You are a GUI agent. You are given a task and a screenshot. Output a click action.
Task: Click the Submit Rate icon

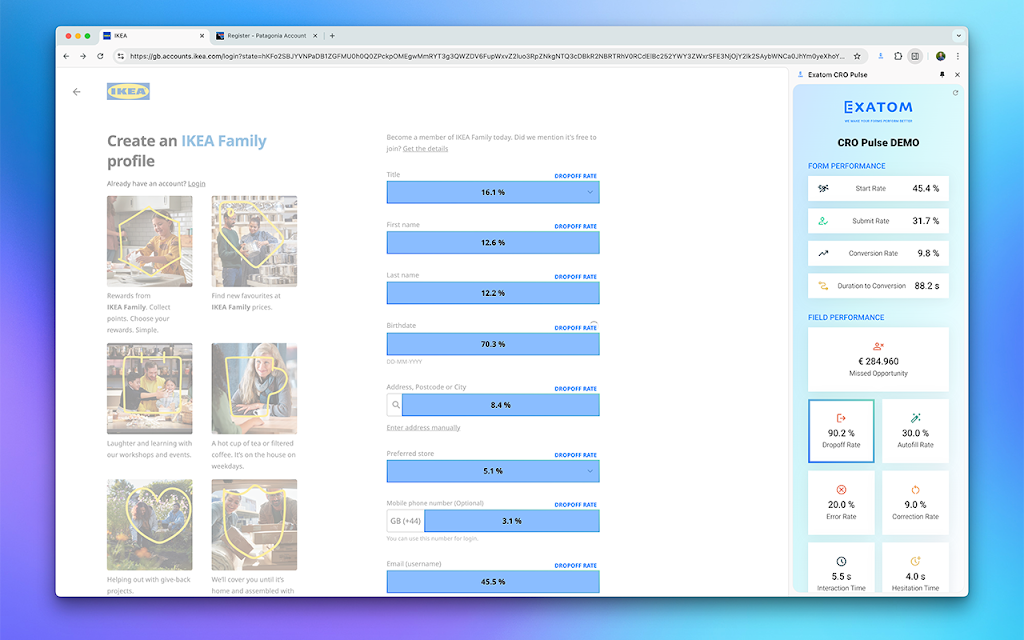[824, 221]
